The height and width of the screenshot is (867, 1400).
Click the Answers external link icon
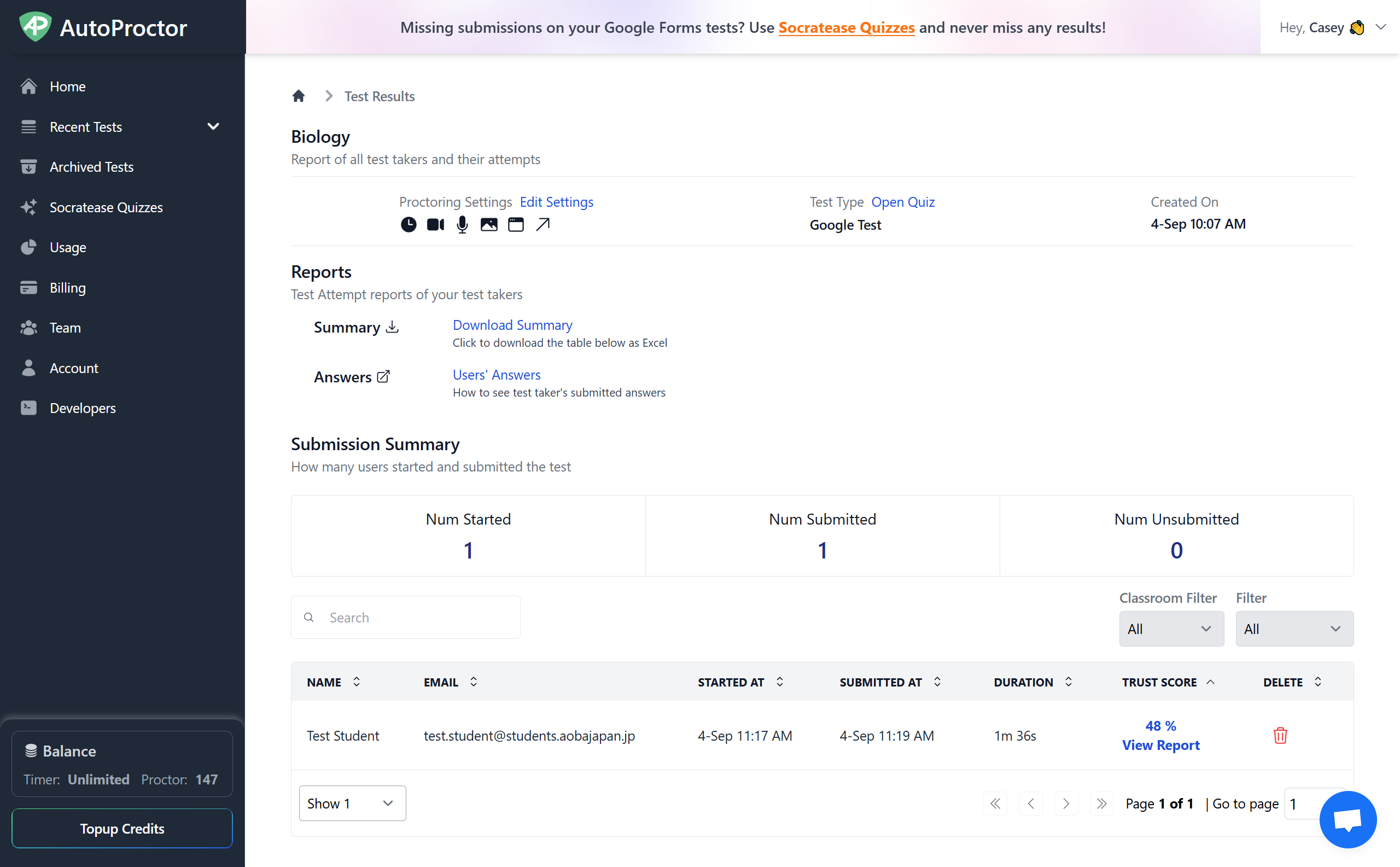point(383,377)
